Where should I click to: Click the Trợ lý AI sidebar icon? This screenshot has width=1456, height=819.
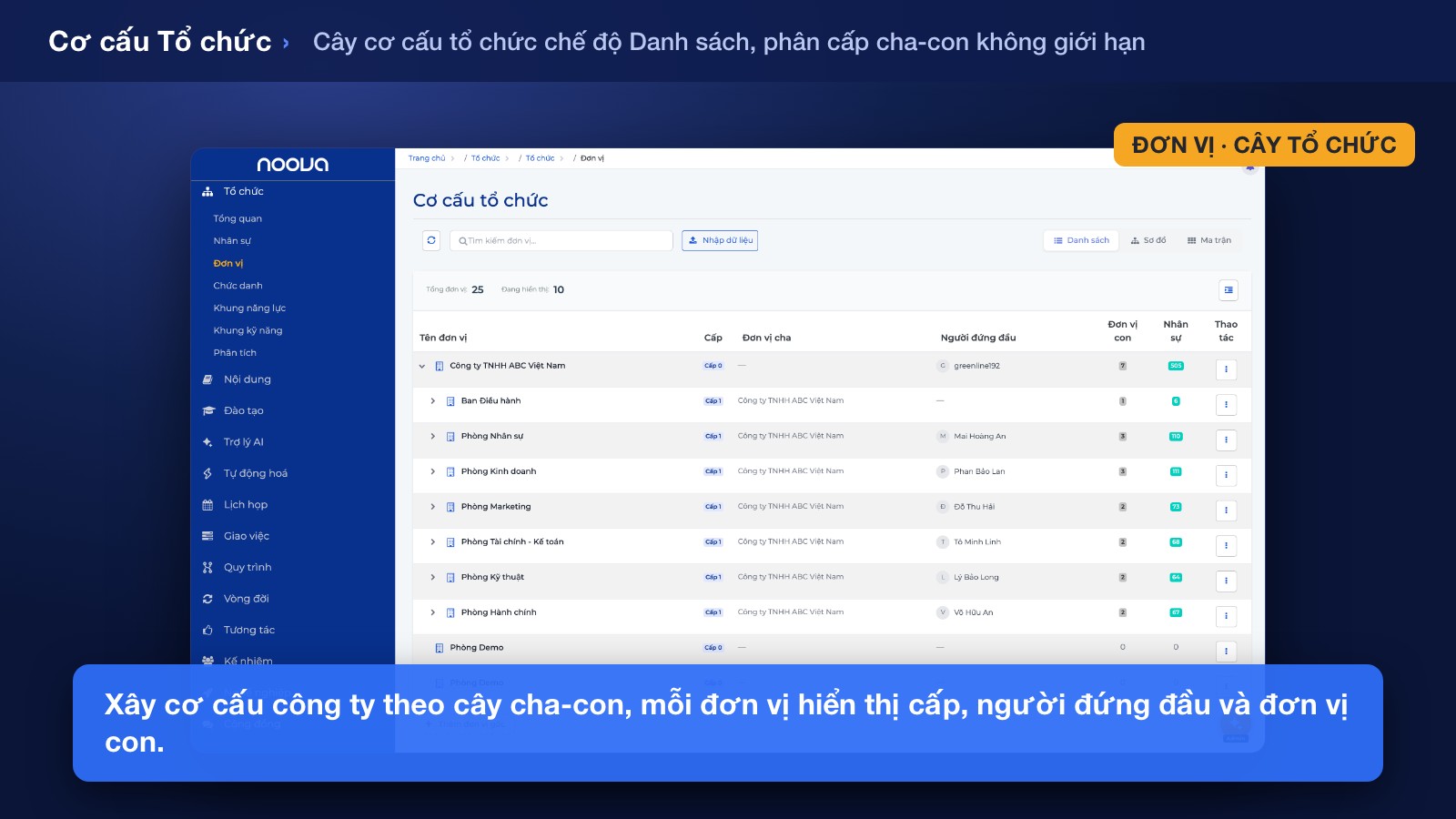pos(207,442)
